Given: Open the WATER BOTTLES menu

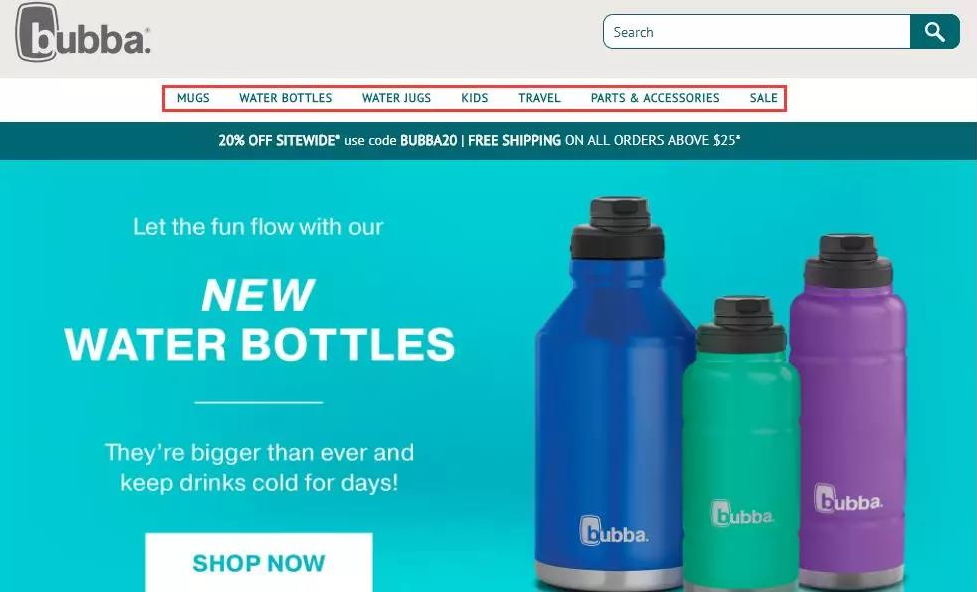Looking at the screenshot, I should [x=286, y=98].
